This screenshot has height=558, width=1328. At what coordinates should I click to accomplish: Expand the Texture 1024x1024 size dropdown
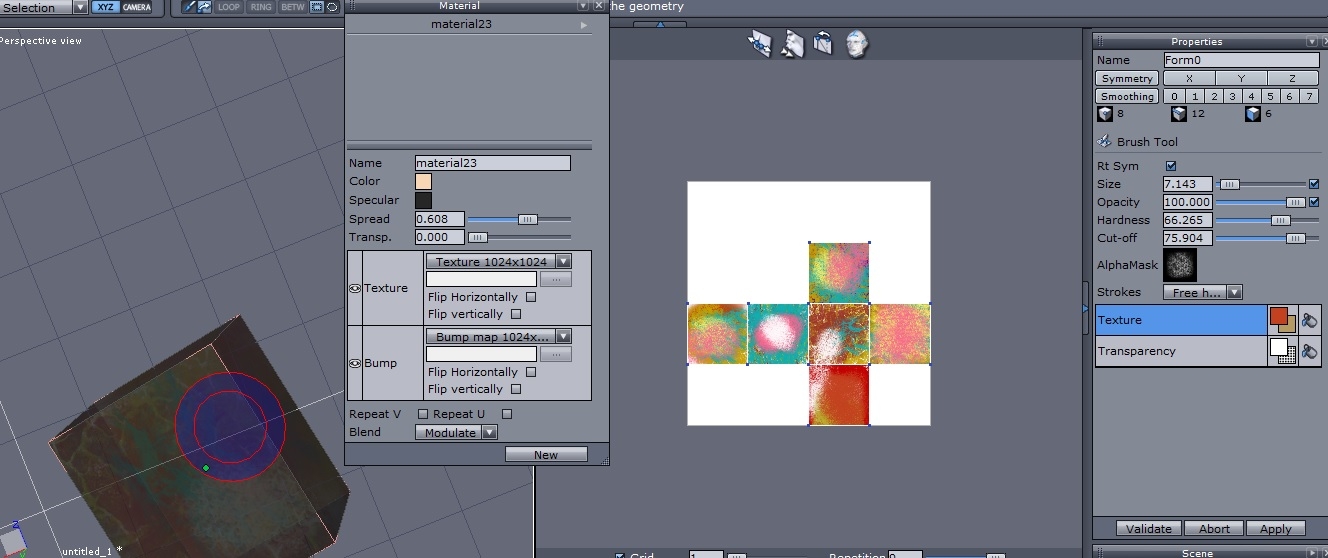(x=563, y=262)
